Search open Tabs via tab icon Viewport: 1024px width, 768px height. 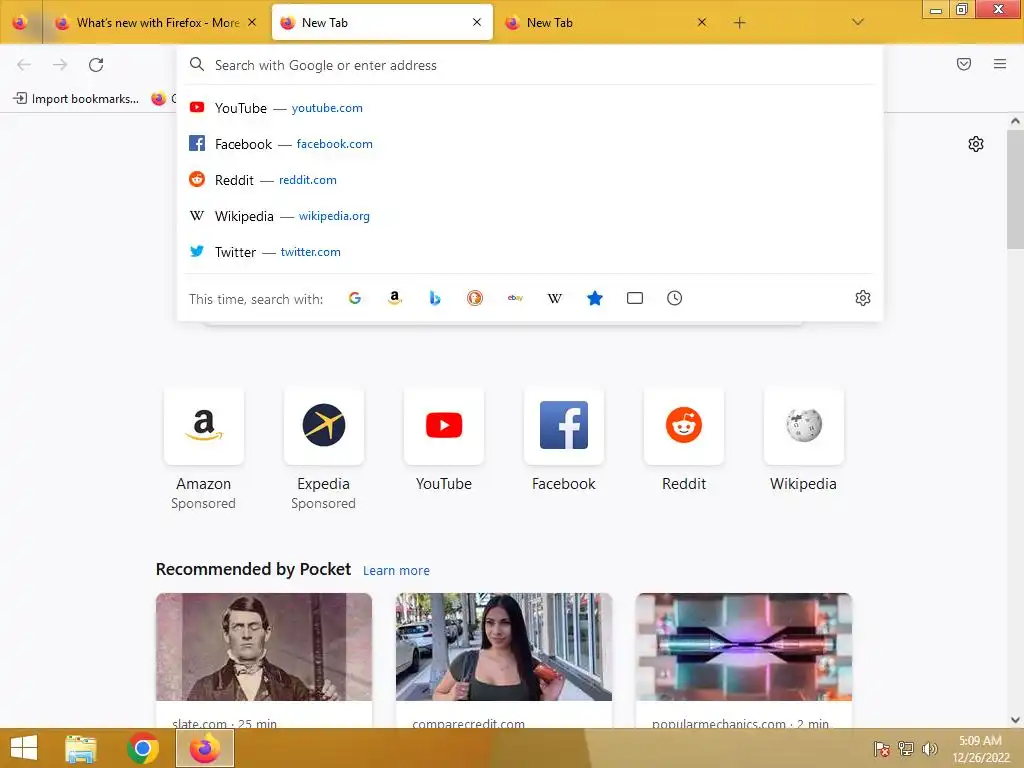(635, 298)
